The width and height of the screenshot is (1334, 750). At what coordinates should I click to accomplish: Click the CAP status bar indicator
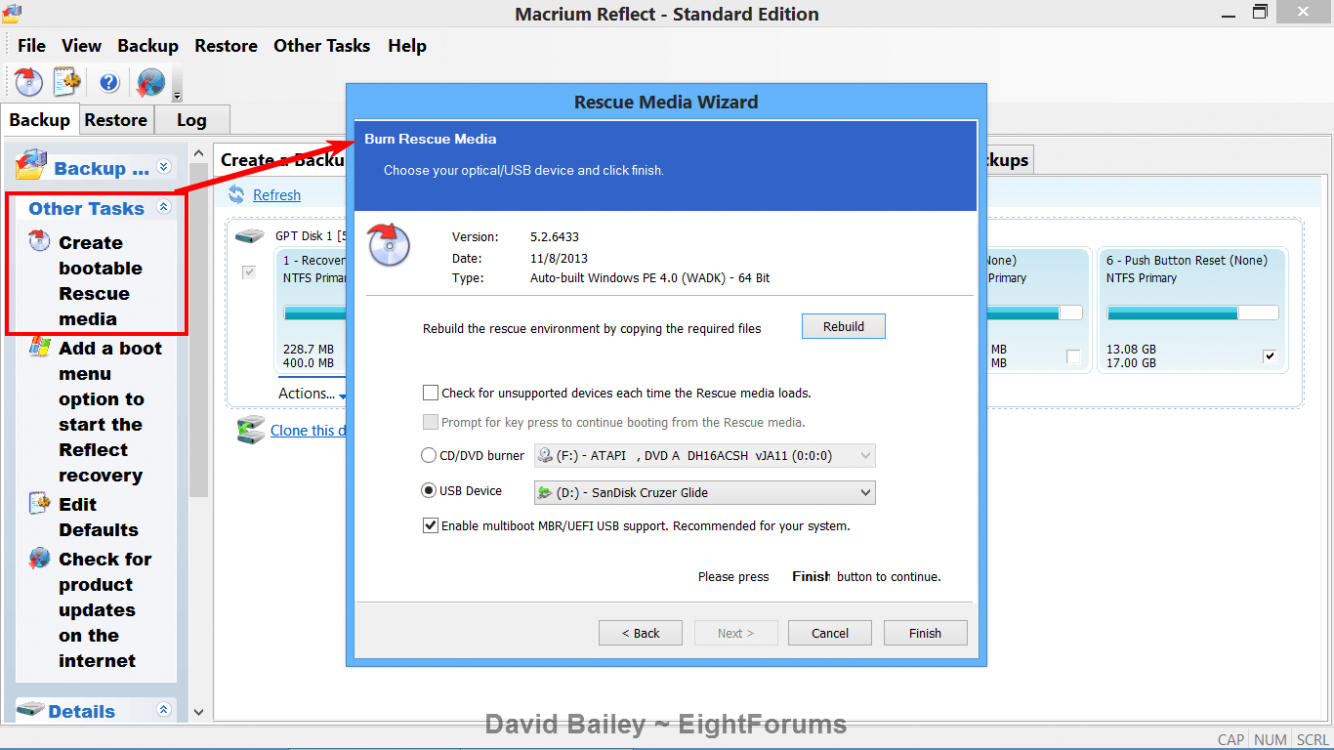pos(1231,740)
